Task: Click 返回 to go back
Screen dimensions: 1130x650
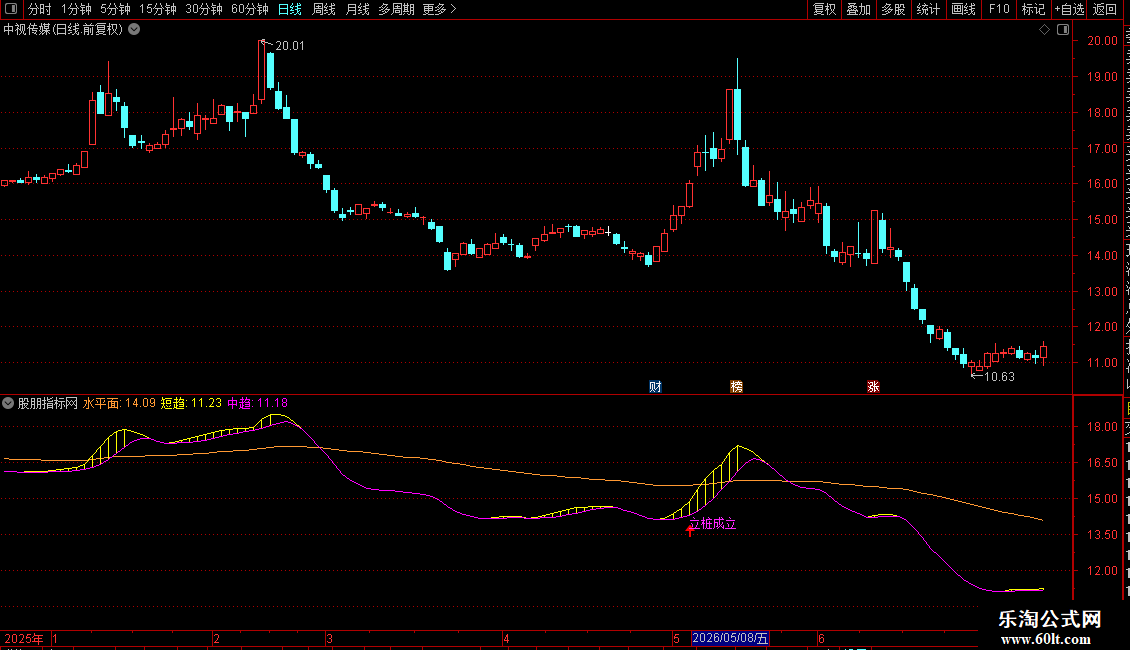Action: pos(1104,9)
